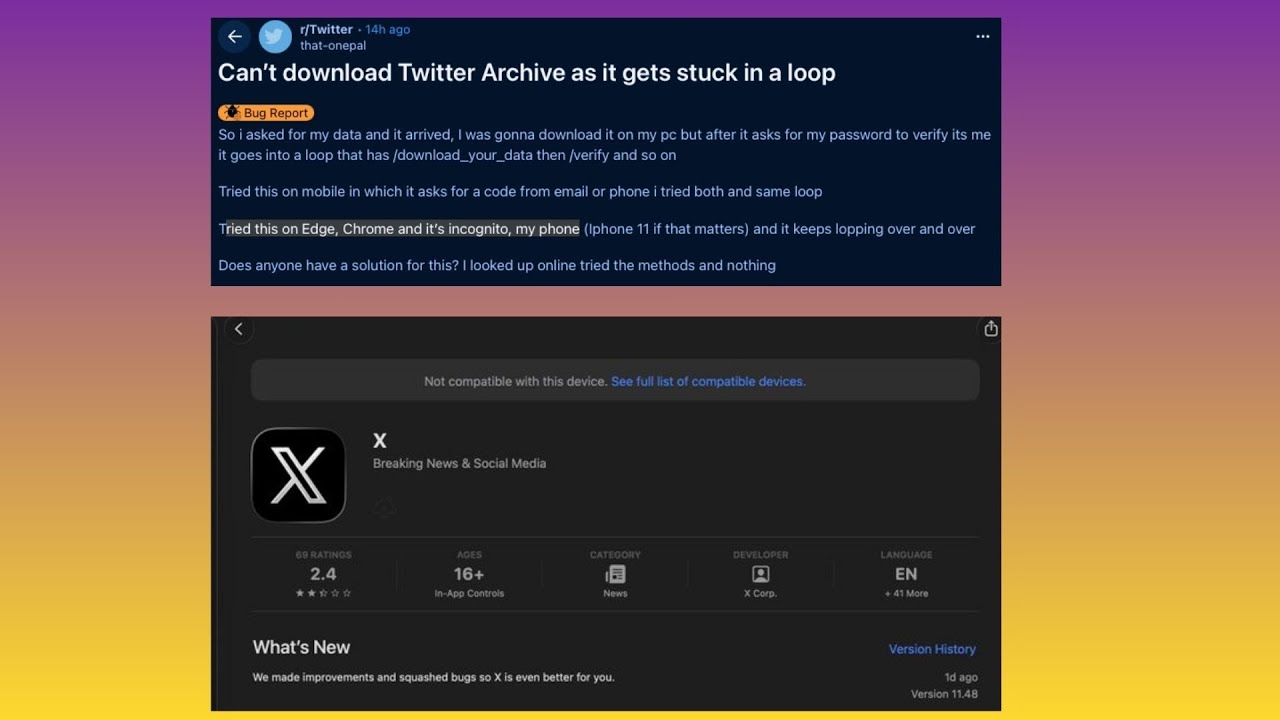Click the 'News' category label

[x=615, y=594]
